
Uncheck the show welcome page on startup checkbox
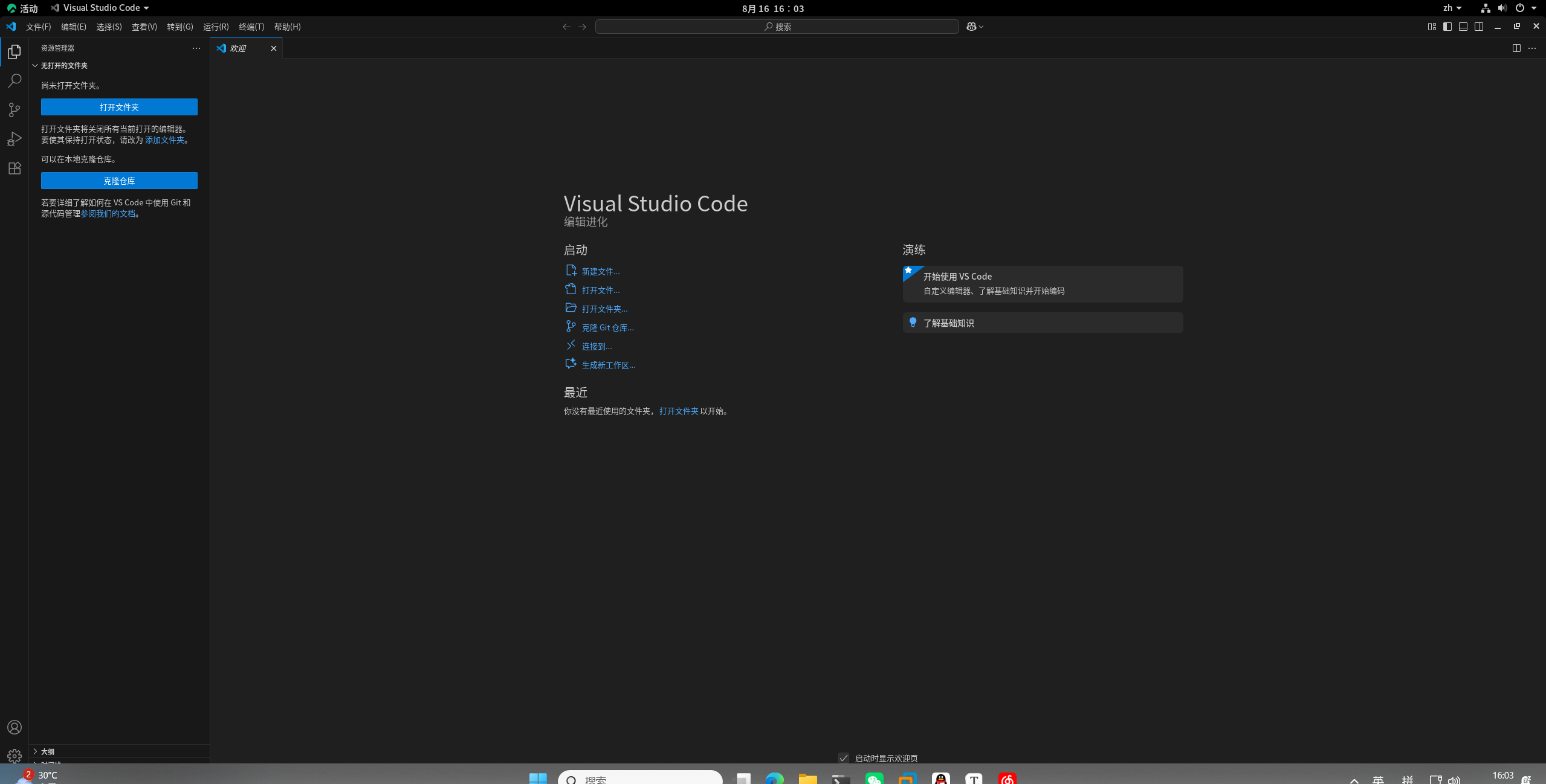844,758
